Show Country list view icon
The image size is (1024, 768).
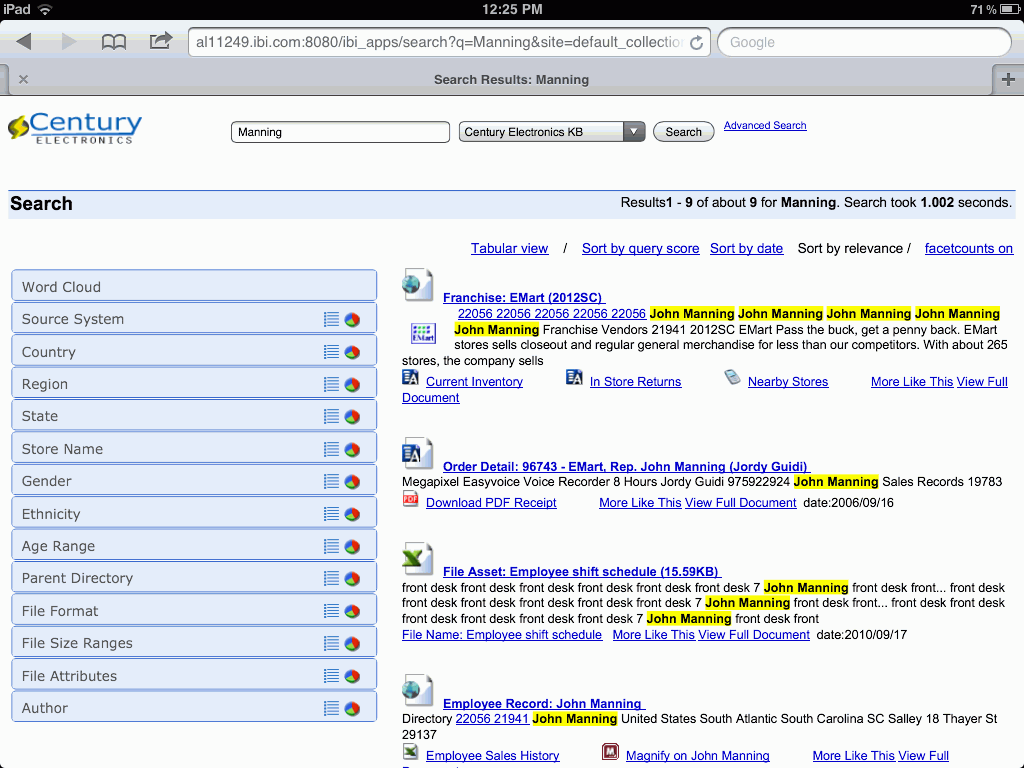coord(332,352)
